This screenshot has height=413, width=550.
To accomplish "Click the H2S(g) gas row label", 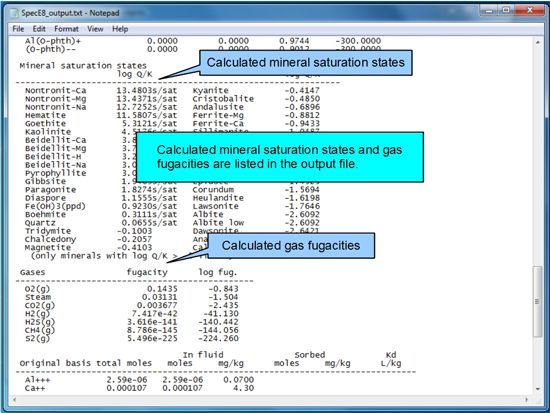I will pos(40,322).
